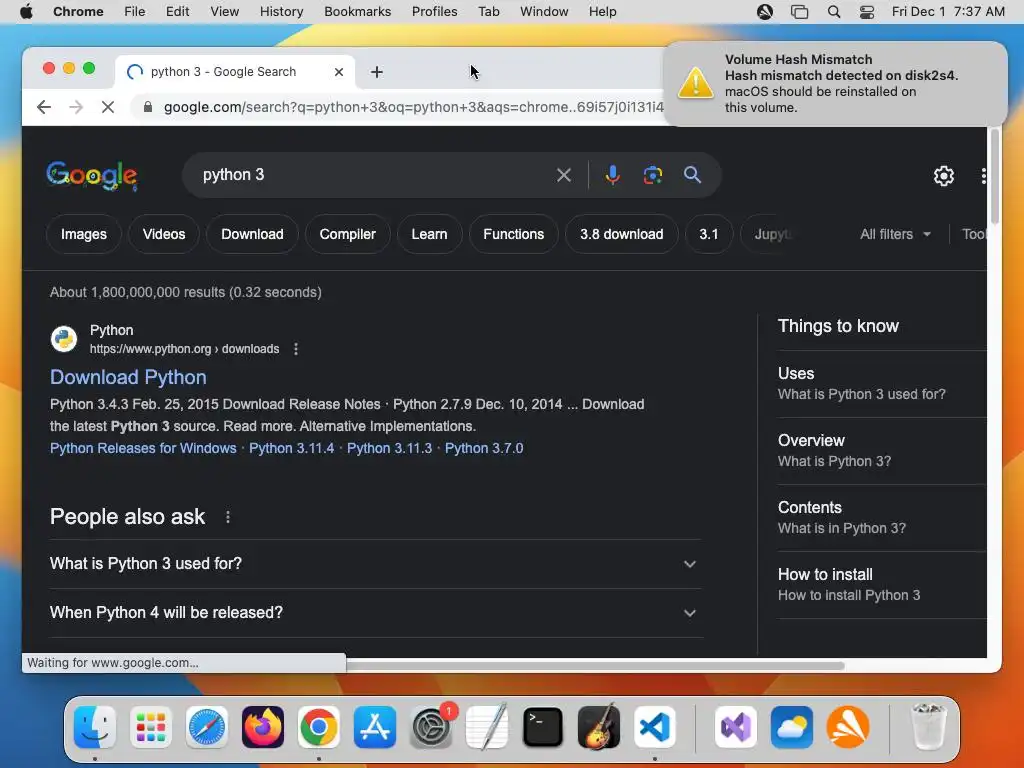This screenshot has height=768, width=1024.
Task: Launch Safari from the Dock
Action: coord(207,727)
